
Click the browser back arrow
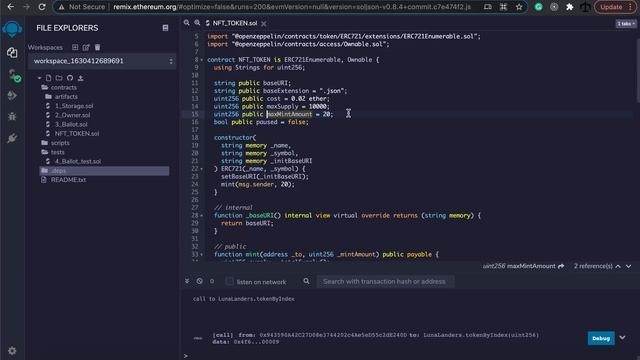[11, 7]
